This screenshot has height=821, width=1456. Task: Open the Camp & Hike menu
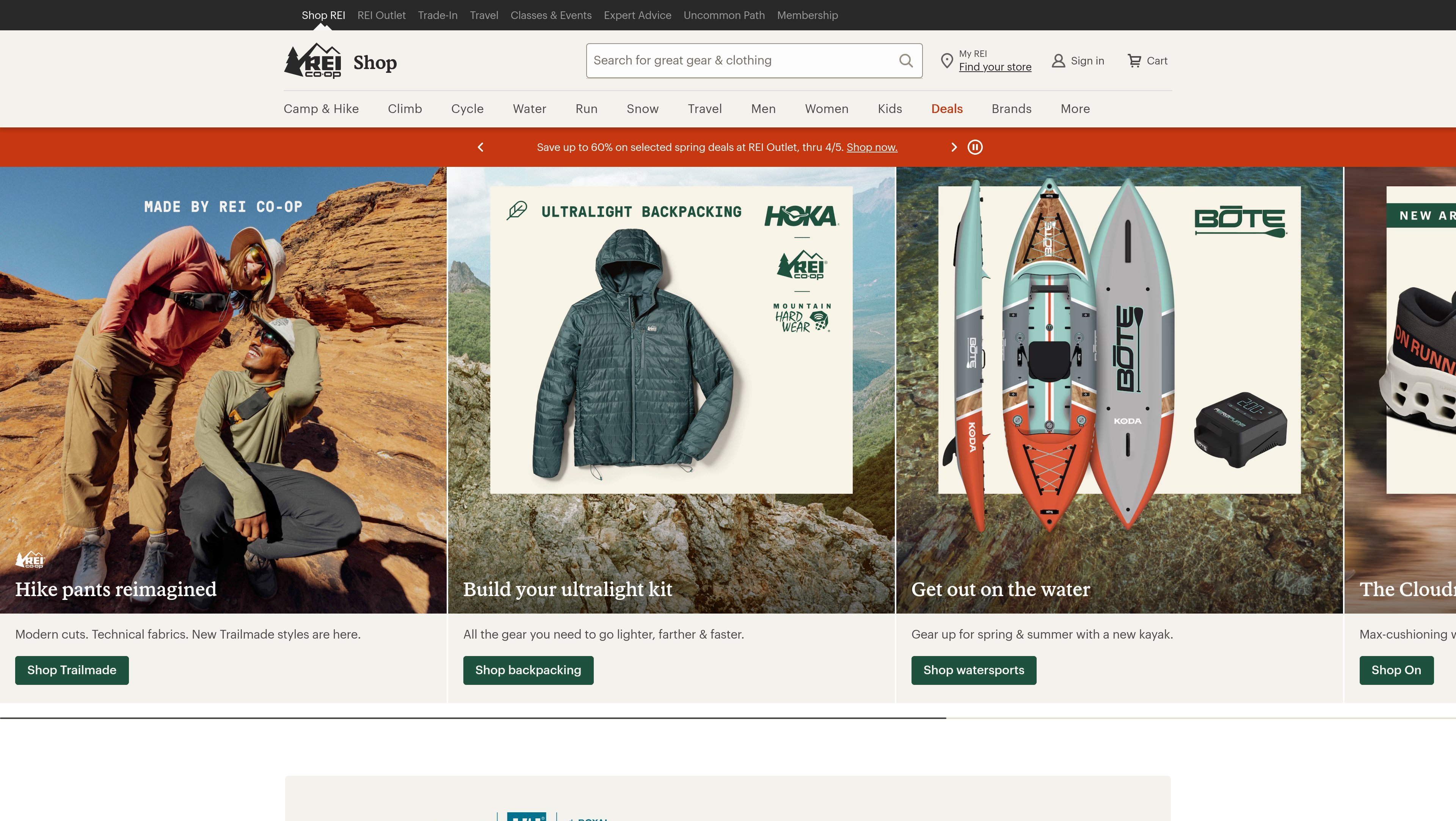point(321,108)
